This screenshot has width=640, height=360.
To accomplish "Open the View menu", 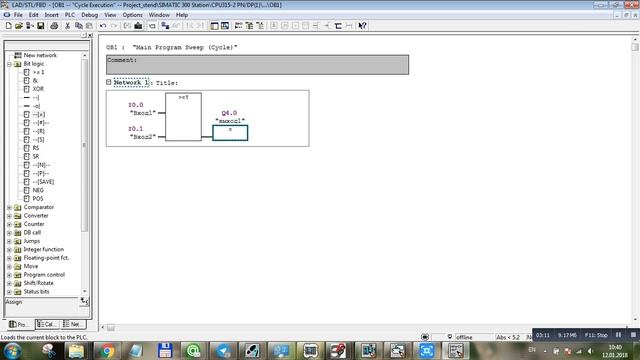I will pos(110,15).
